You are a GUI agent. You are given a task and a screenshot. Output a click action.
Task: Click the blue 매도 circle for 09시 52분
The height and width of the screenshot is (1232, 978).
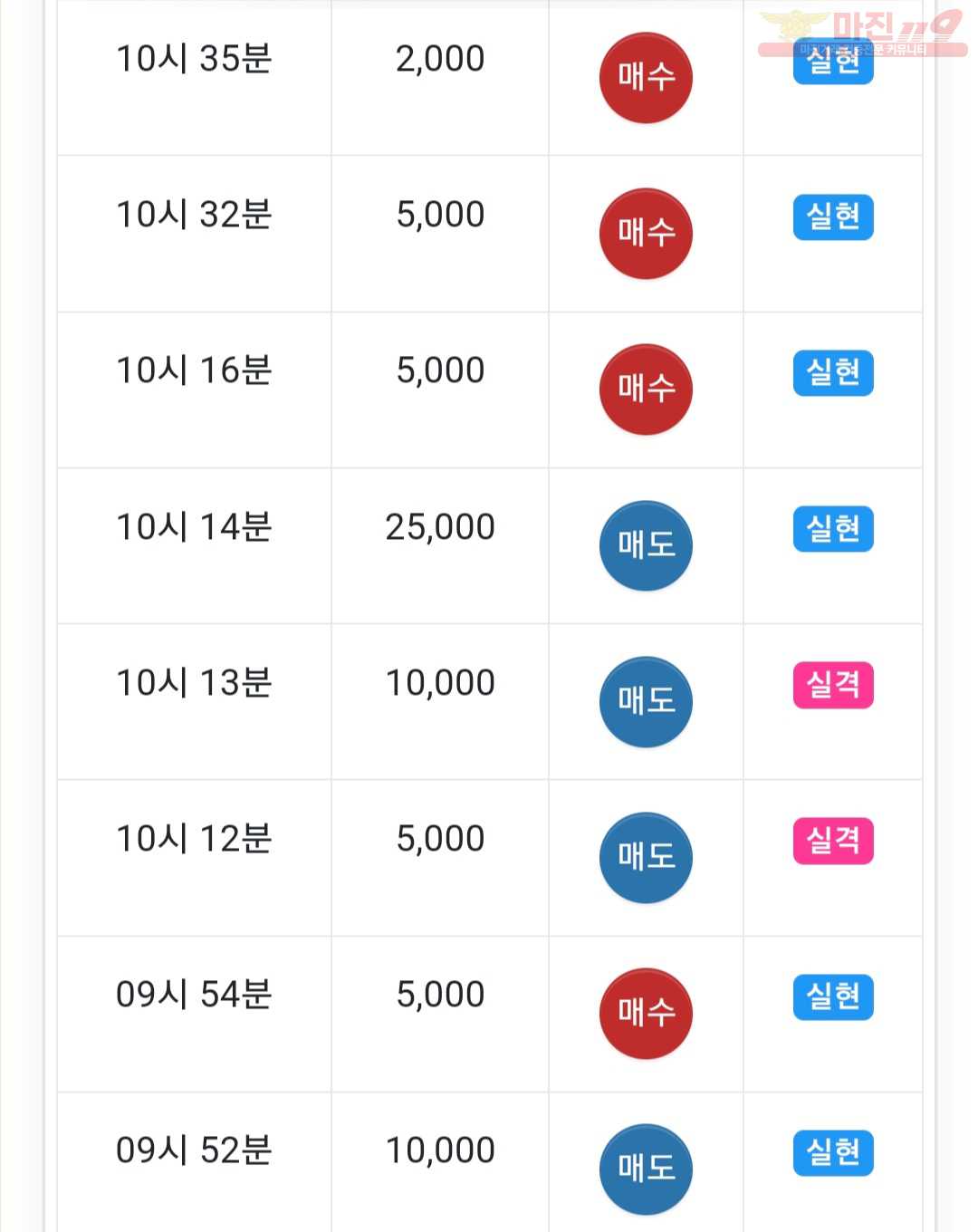646,1169
